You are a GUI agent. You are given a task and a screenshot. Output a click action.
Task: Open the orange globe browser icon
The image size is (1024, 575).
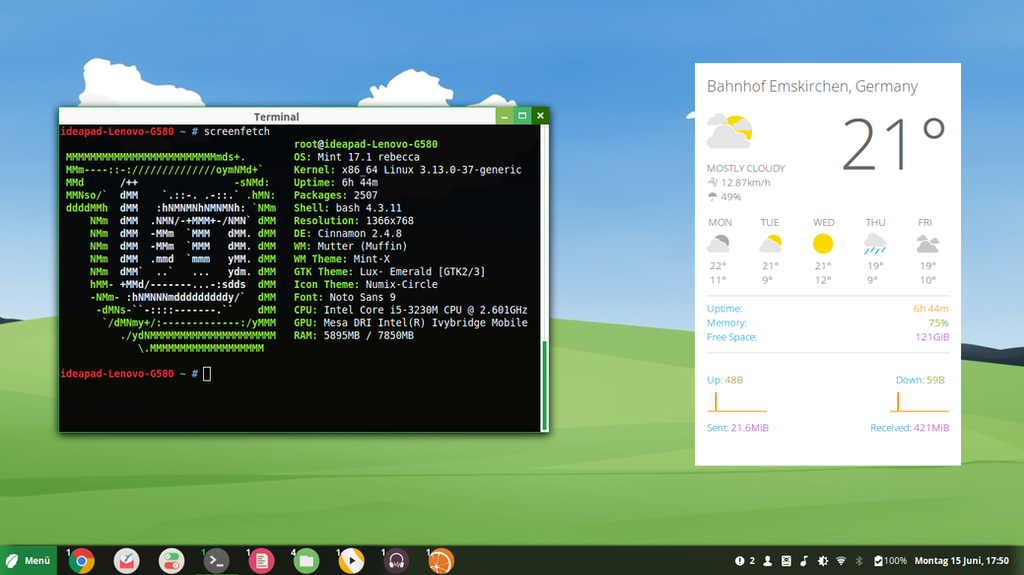[441, 561]
